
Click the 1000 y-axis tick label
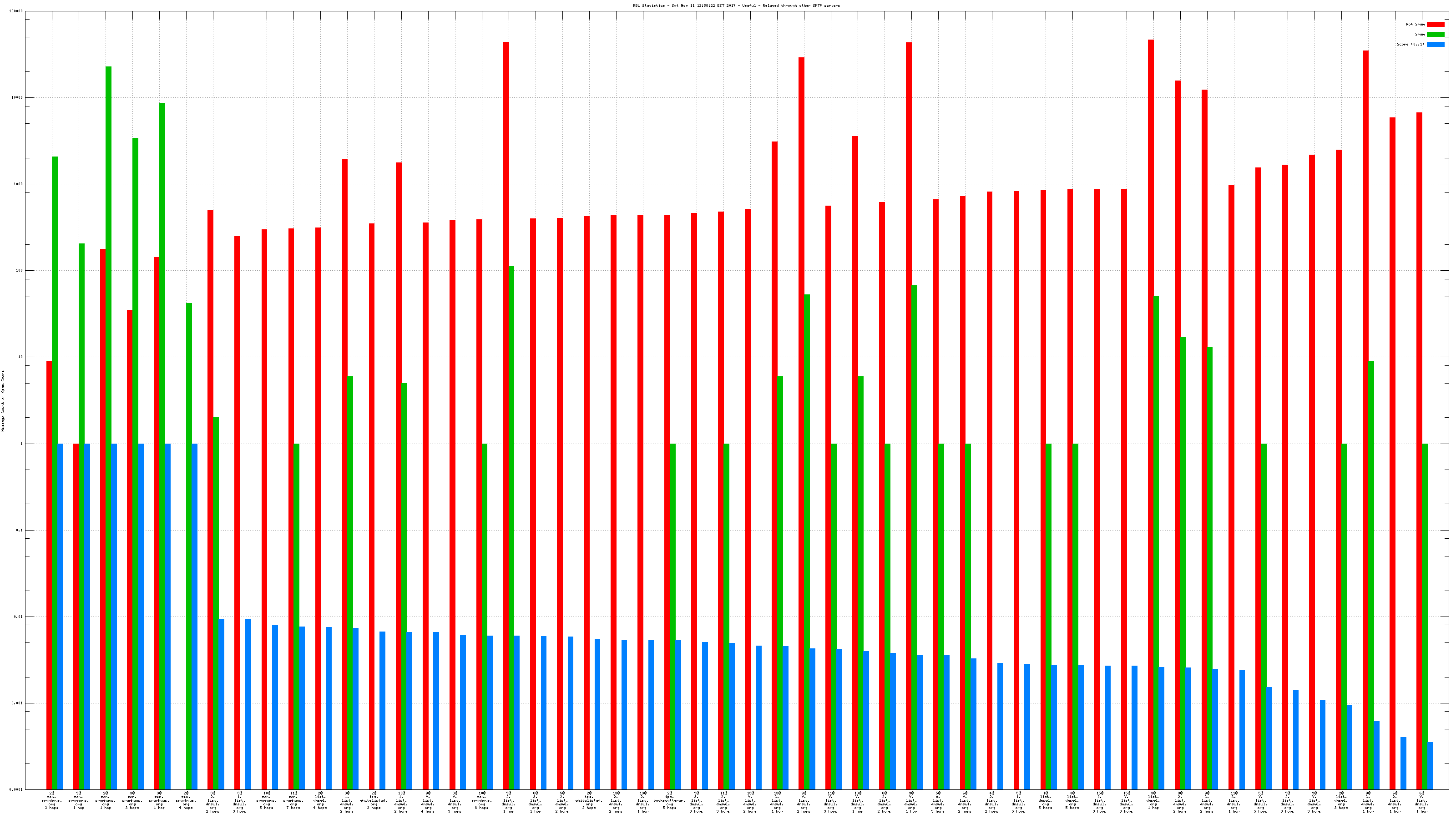pyautogui.click(x=19, y=184)
